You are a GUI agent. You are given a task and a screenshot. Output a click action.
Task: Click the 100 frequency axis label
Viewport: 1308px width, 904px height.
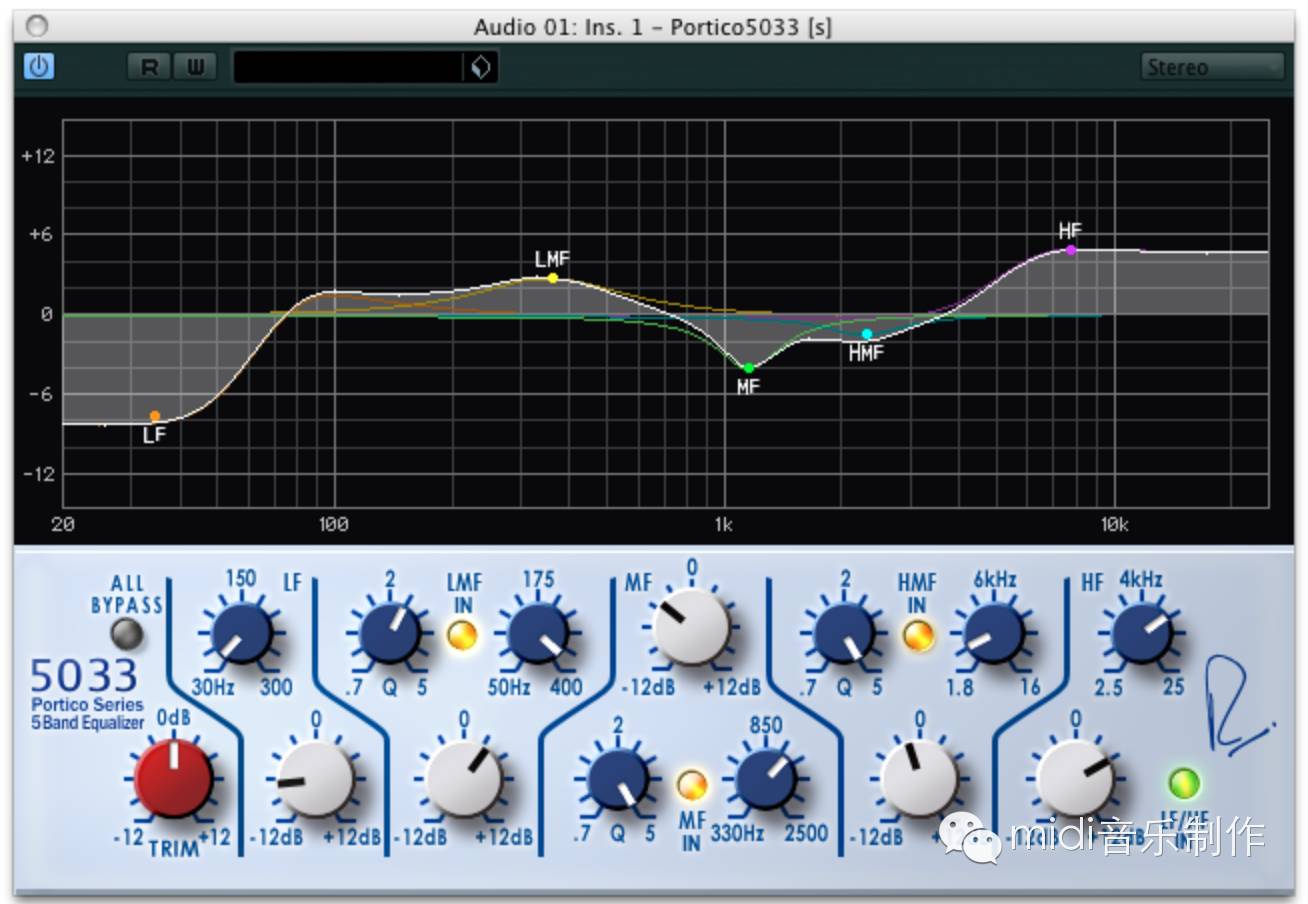click(332, 524)
